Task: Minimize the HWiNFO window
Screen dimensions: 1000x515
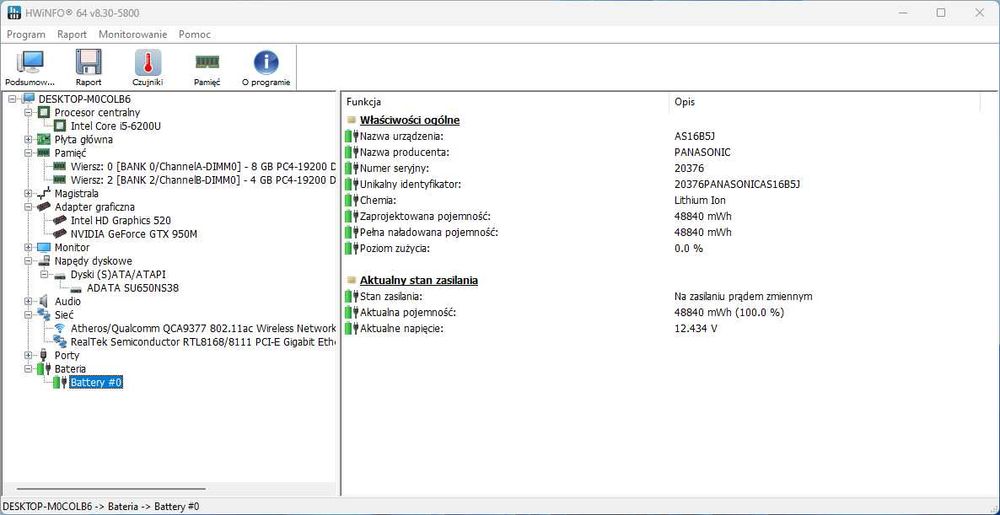Action: coord(903,13)
